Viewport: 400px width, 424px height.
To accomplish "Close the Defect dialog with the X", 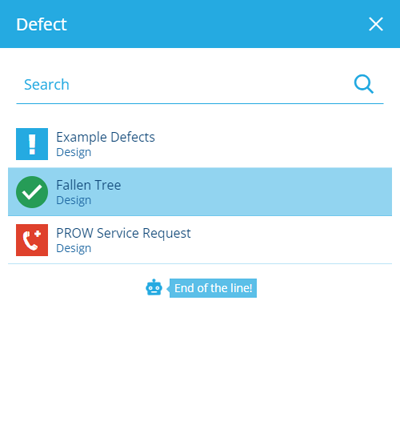I will [x=376, y=24].
